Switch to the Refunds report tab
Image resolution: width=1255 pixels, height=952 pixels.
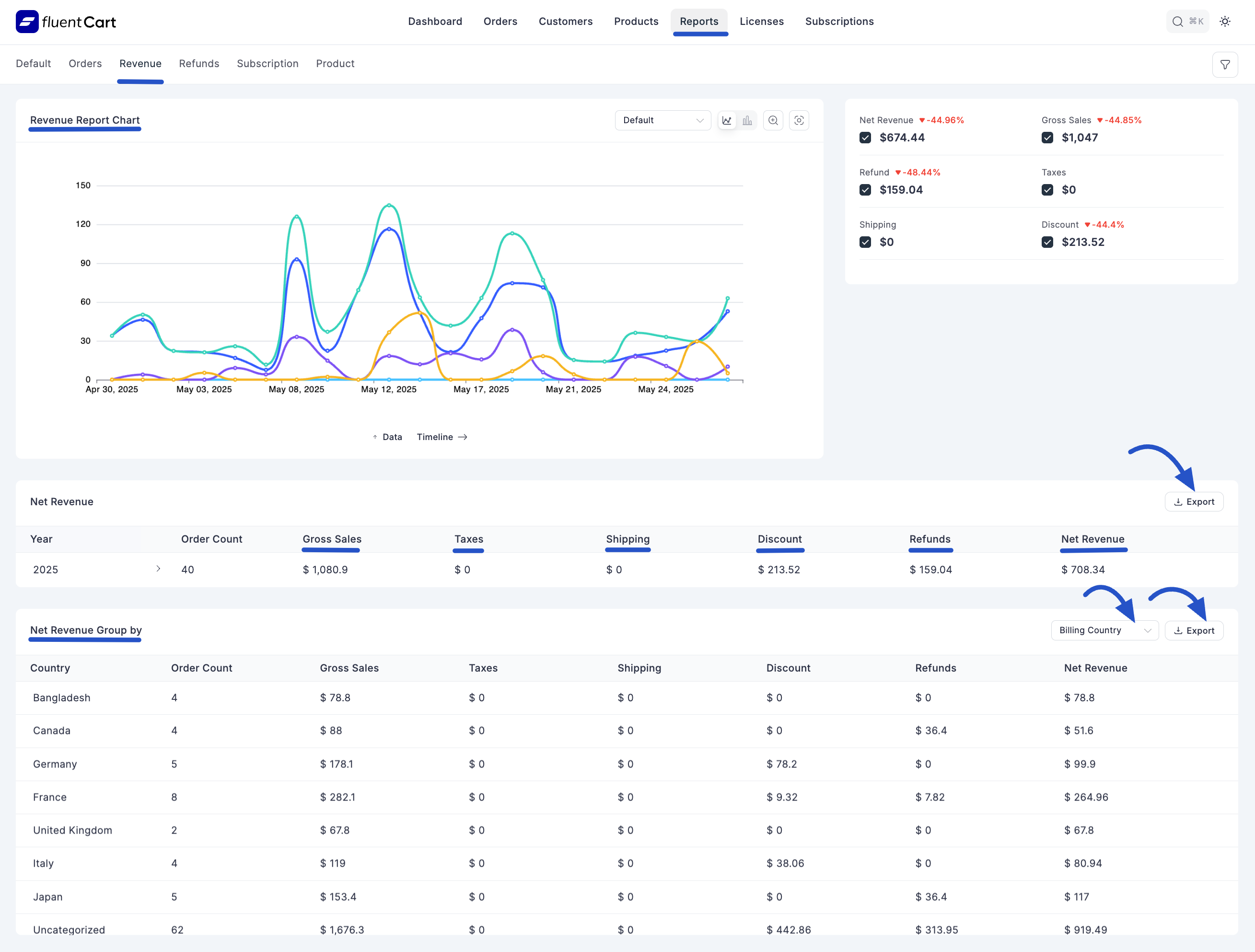(199, 64)
